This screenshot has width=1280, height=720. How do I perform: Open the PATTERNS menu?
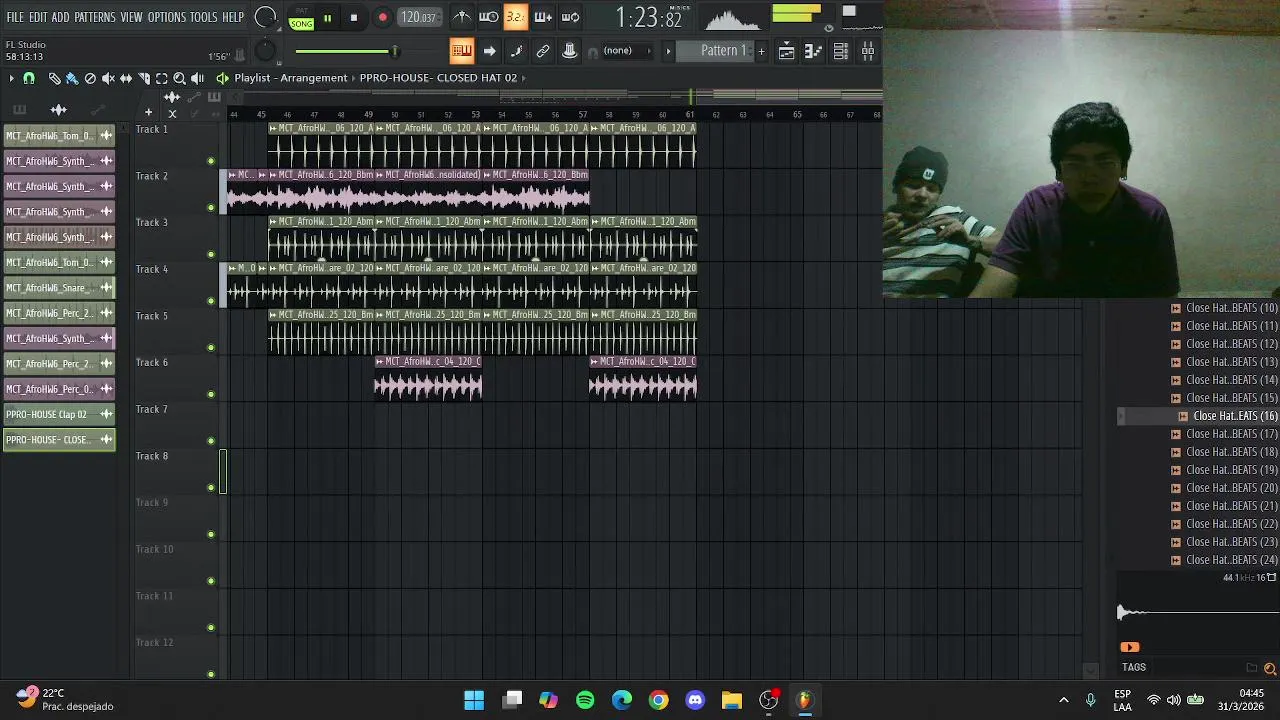click(95, 17)
